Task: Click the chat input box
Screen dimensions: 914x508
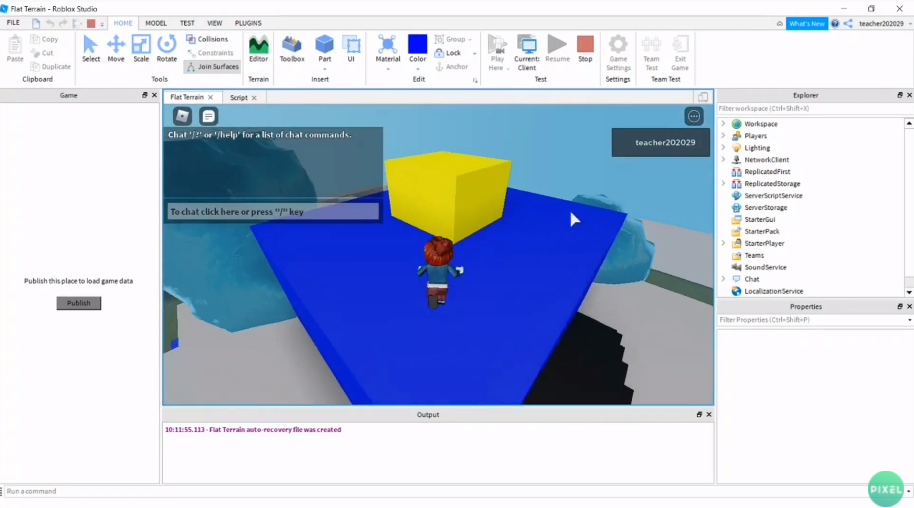Action: 273,212
